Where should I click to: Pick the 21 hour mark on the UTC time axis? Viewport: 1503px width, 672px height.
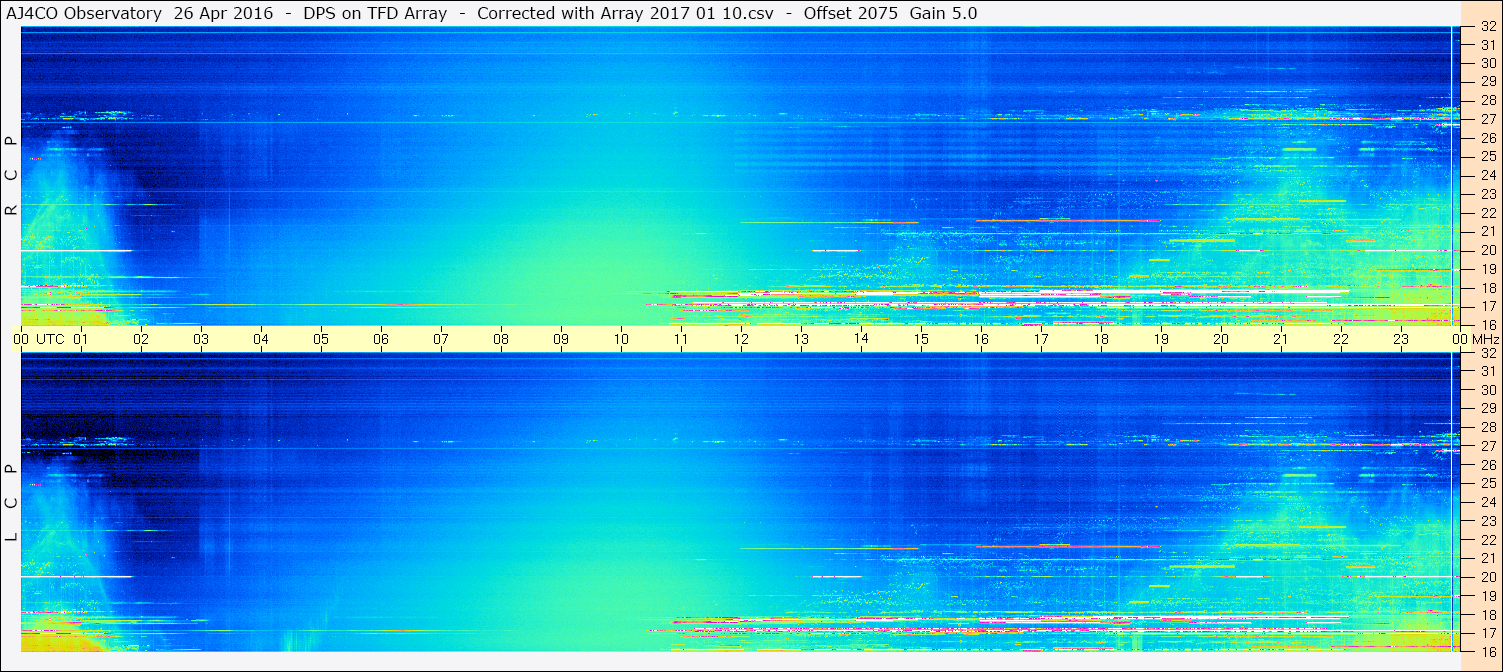(x=1281, y=339)
